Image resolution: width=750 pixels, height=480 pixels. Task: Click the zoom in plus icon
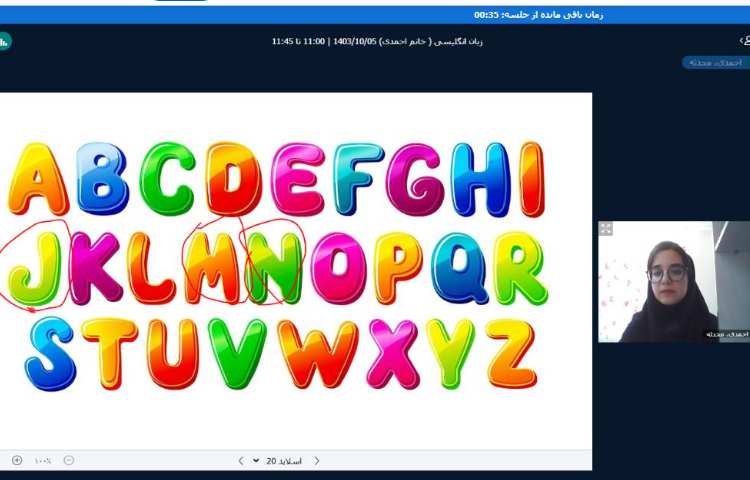pyautogui.click(x=17, y=460)
